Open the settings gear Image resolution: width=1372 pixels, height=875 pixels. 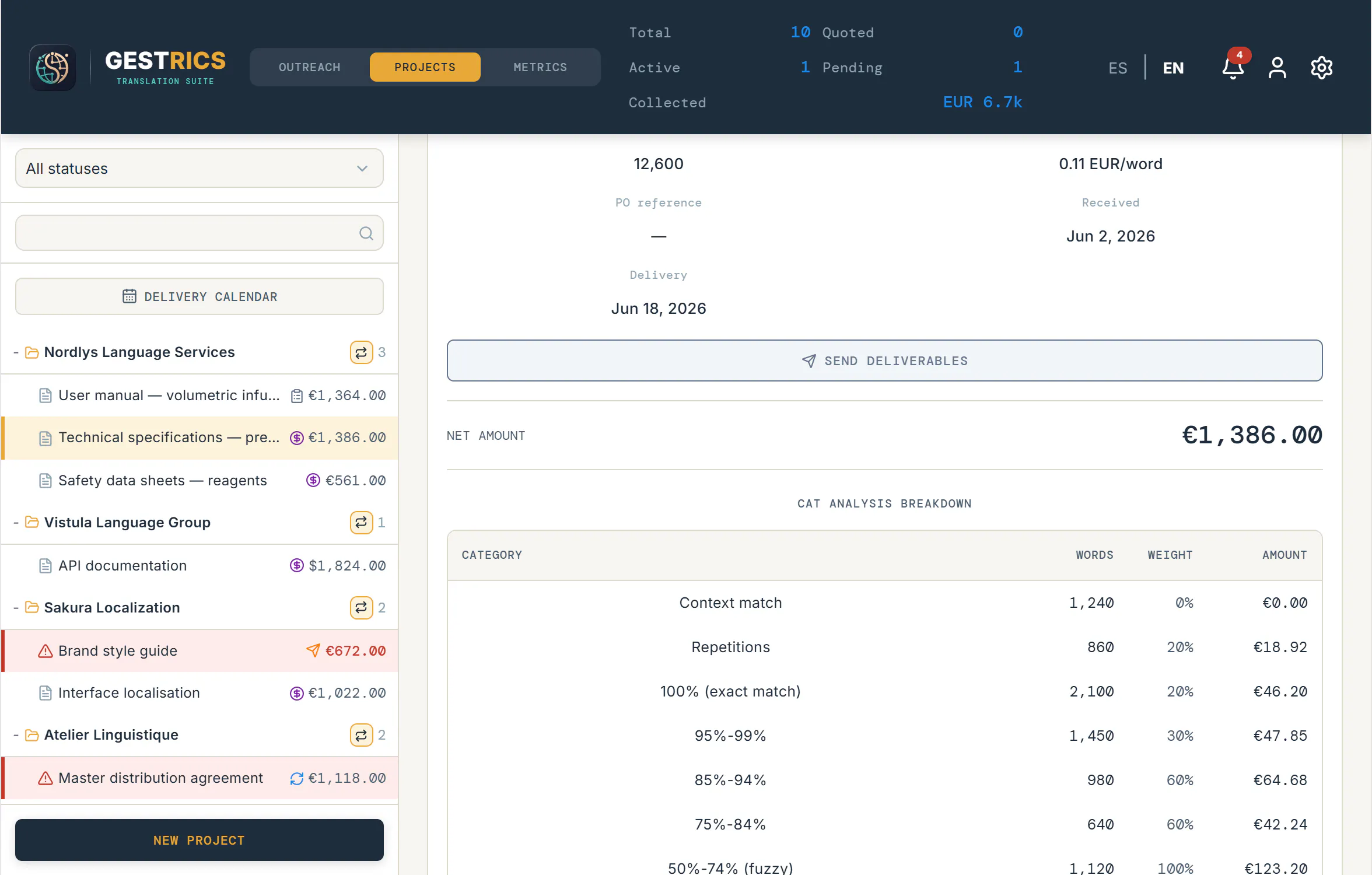coord(1321,68)
